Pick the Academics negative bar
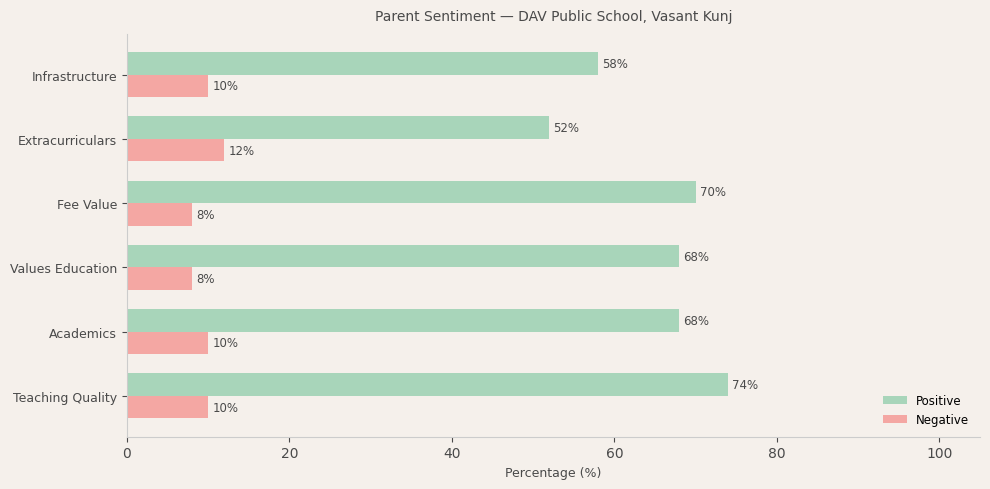Viewport: 990px width, 489px height. 167,343
